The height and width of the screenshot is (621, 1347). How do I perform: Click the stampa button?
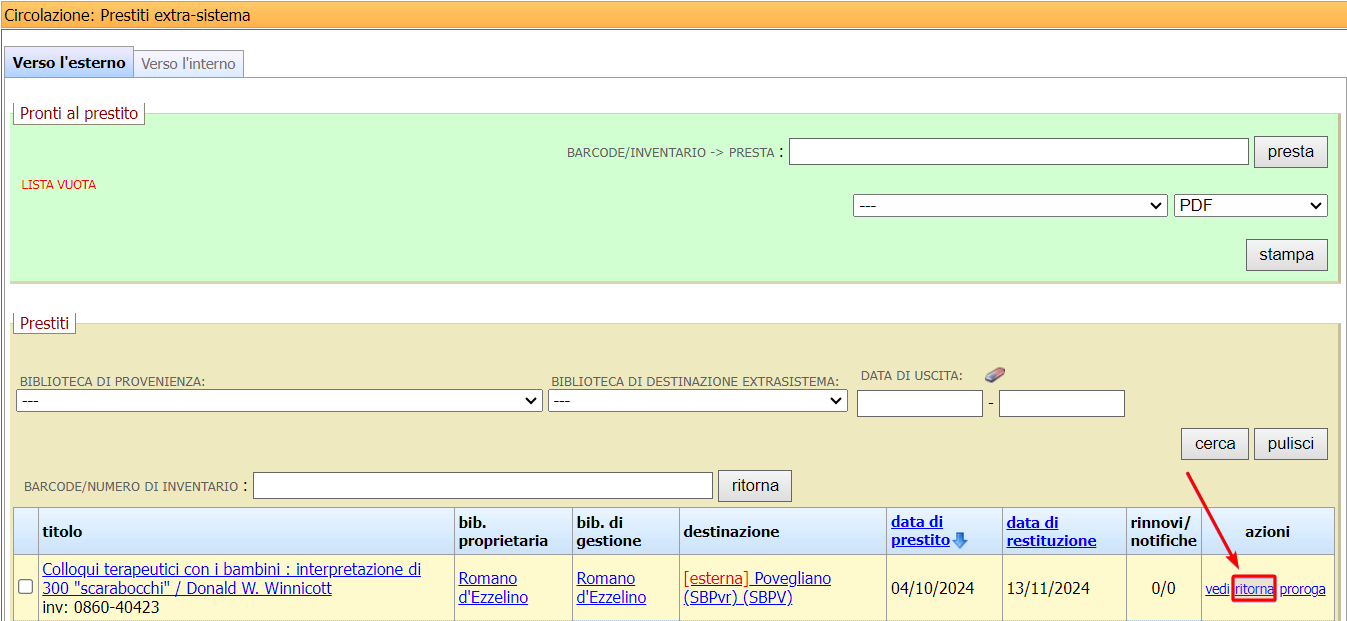1286,255
